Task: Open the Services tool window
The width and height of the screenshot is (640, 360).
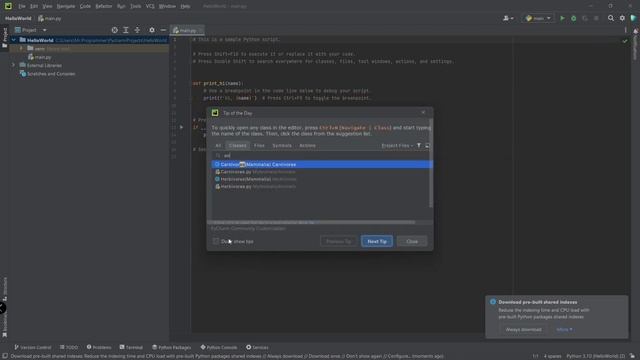Action: [257, 347]
